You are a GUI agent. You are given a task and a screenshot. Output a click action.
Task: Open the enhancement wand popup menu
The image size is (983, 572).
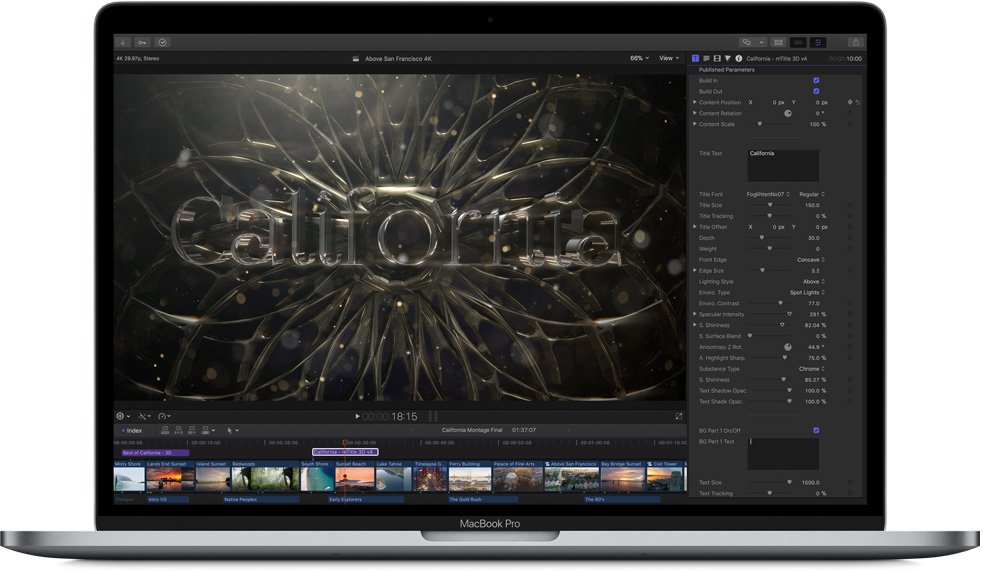point(145,416)
